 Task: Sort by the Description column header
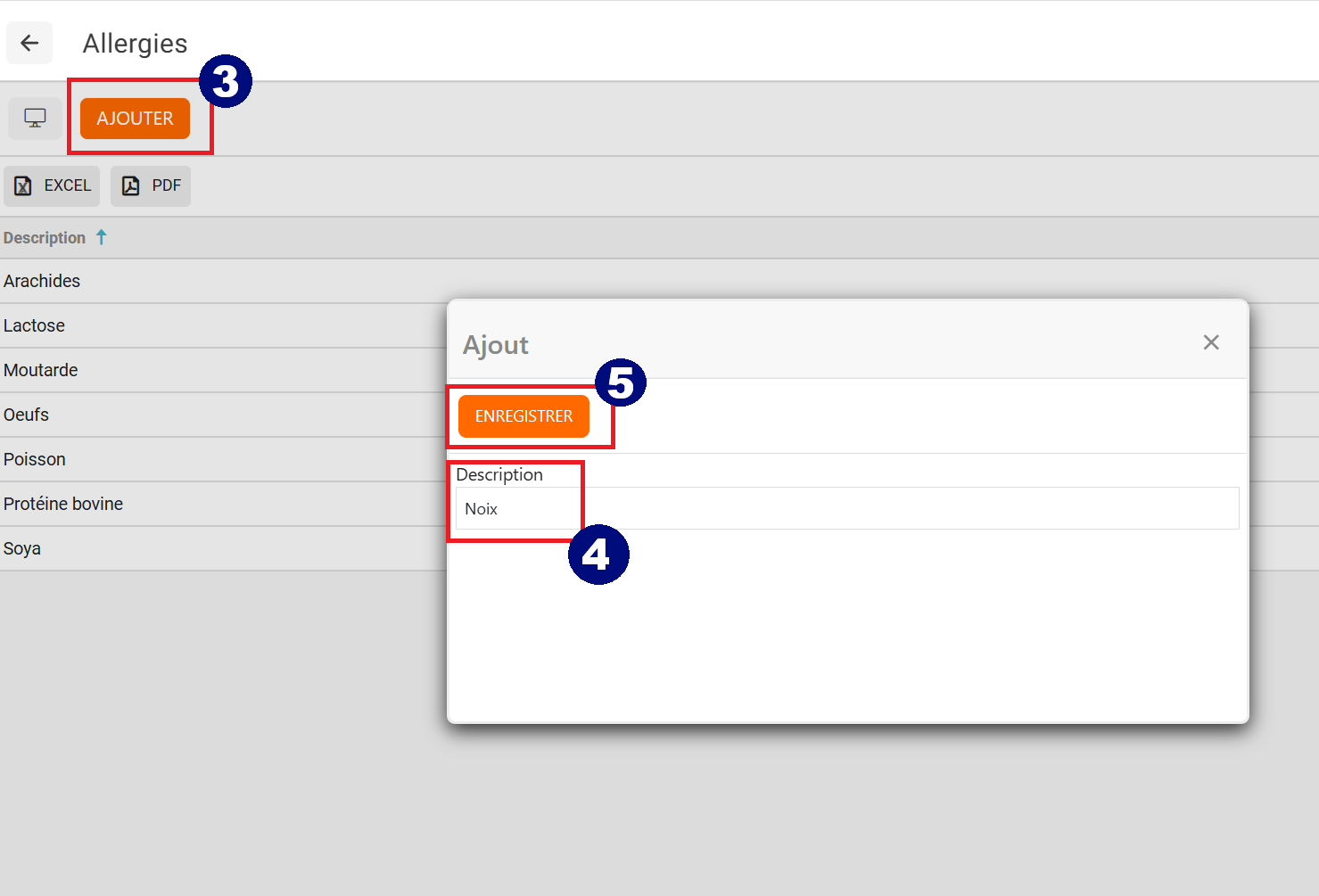(45, 238)
